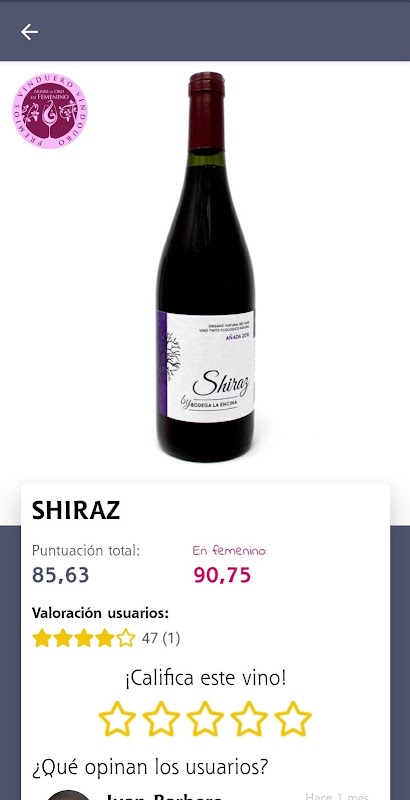View Juan Barbera's profile avatar
This screenshot has width=410, height=800.
68,795
